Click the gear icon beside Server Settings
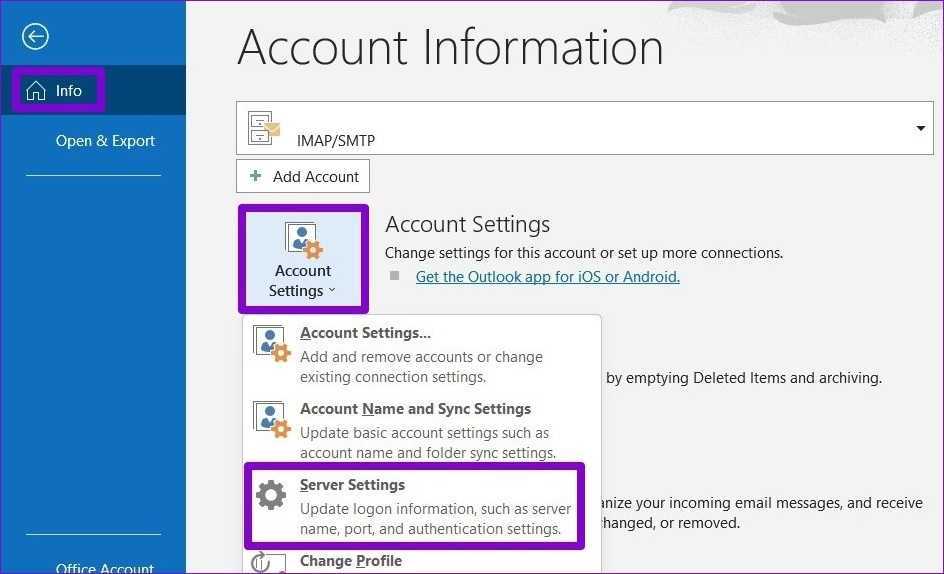The image size is (944, 574). 271,496
